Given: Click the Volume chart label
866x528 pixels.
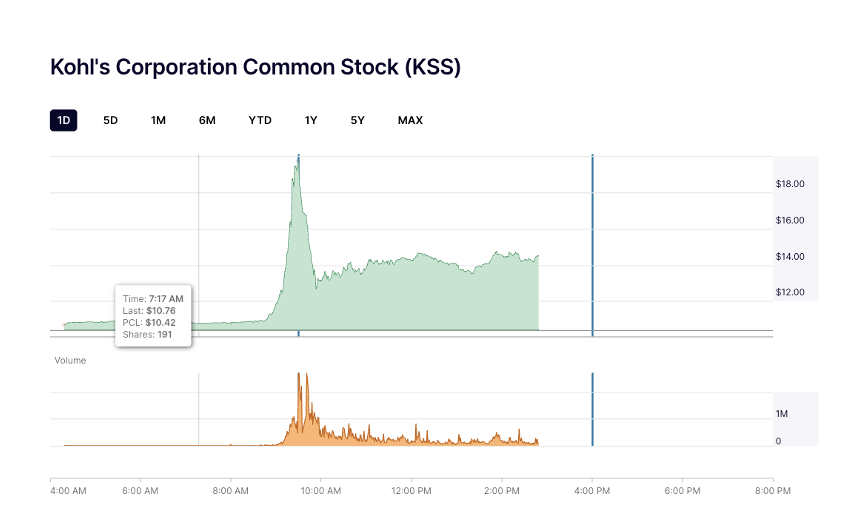Looking at the screenshot, I should coord(70,360).
